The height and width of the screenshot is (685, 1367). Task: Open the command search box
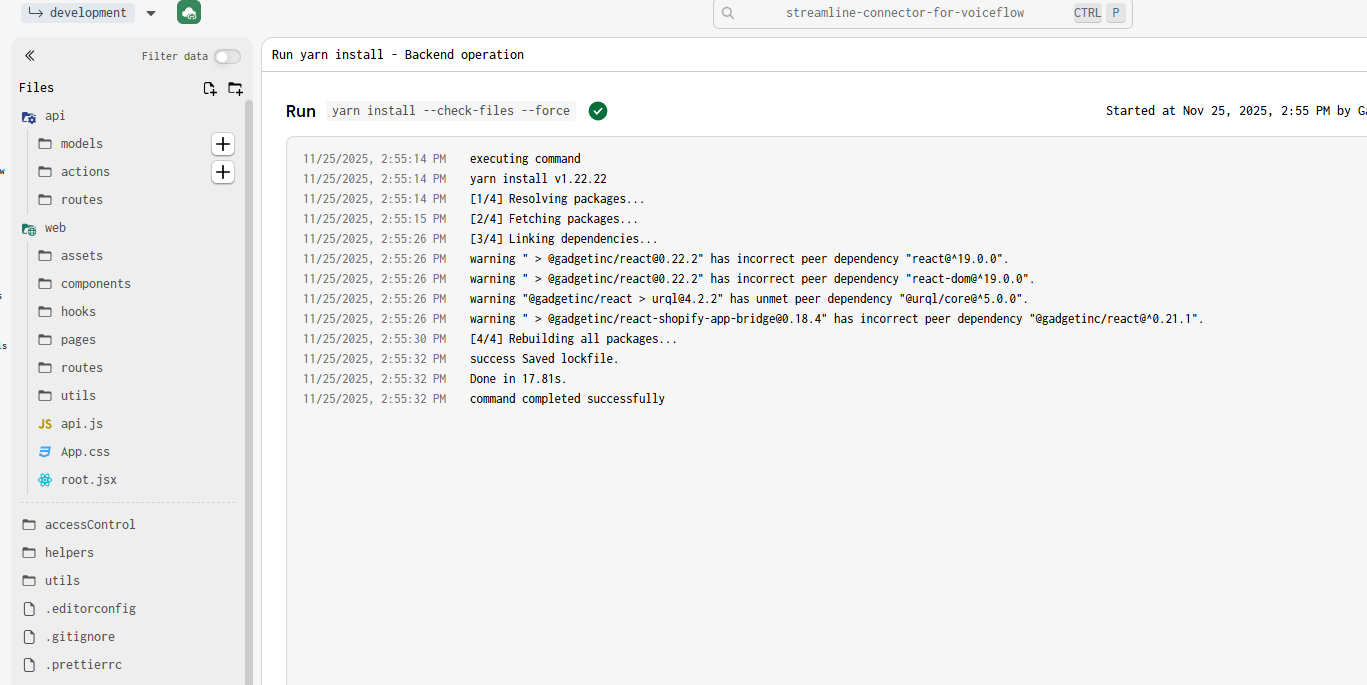[x=922, y=13]
